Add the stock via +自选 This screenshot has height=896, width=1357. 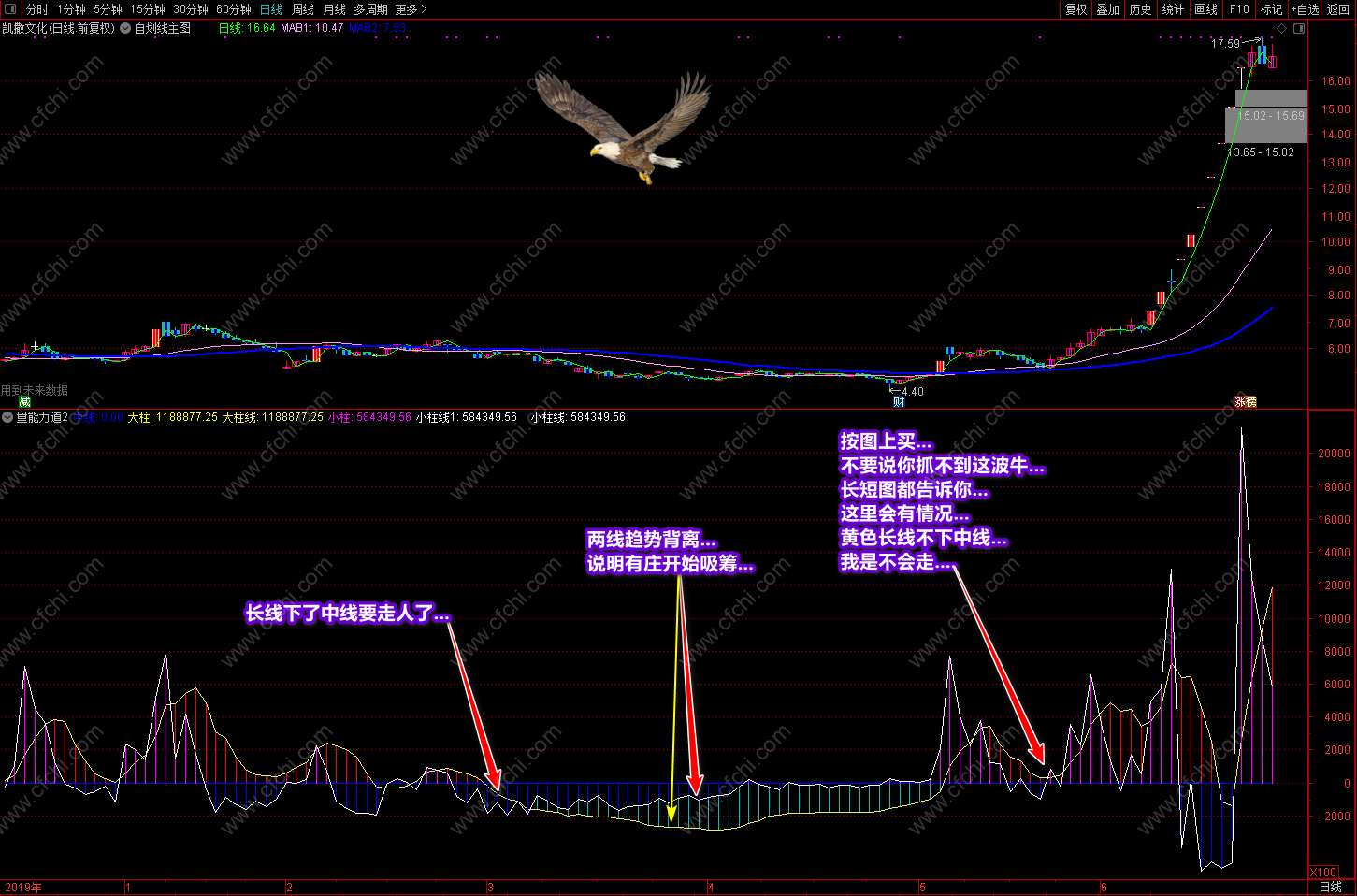tap(1305, 9)
